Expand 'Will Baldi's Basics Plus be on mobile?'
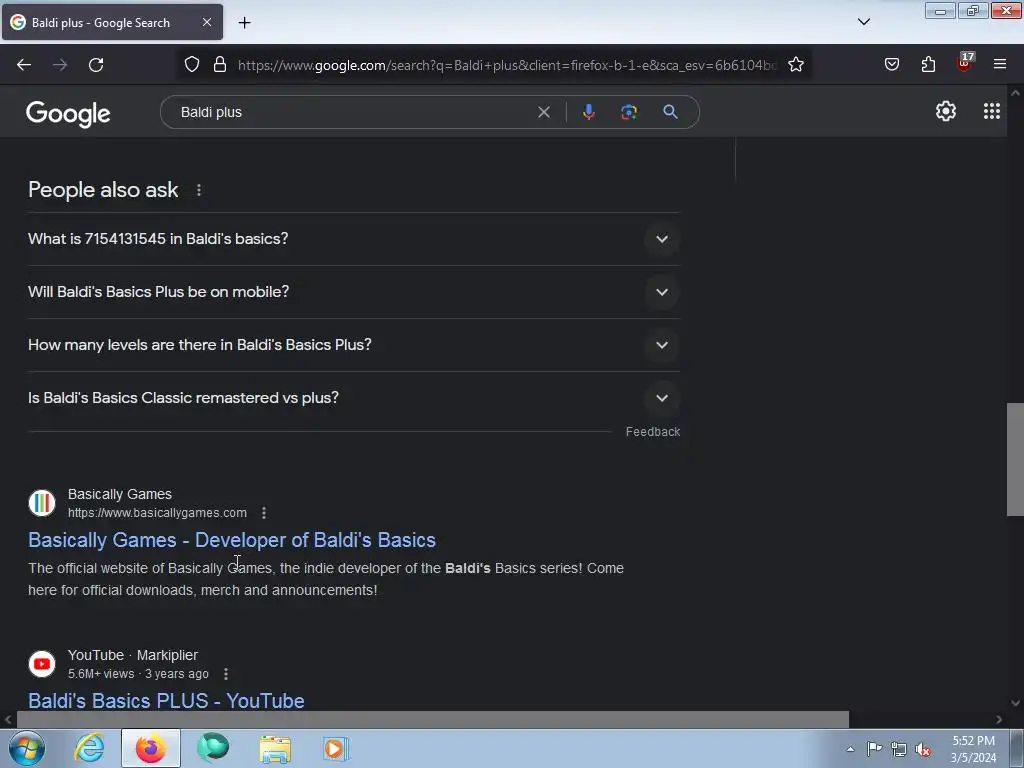 354,292
